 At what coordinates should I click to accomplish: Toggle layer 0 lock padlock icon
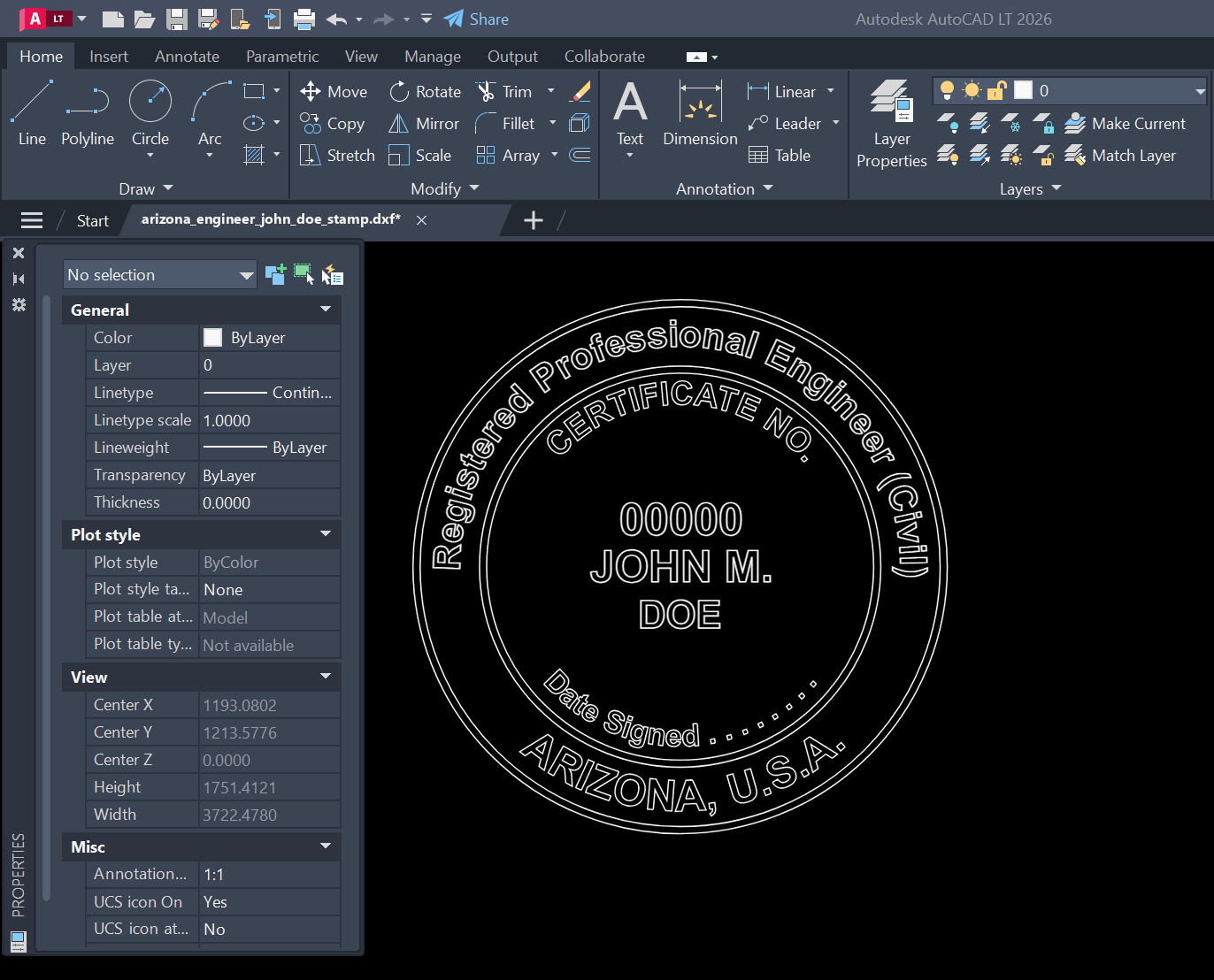[x=997, y=90]
